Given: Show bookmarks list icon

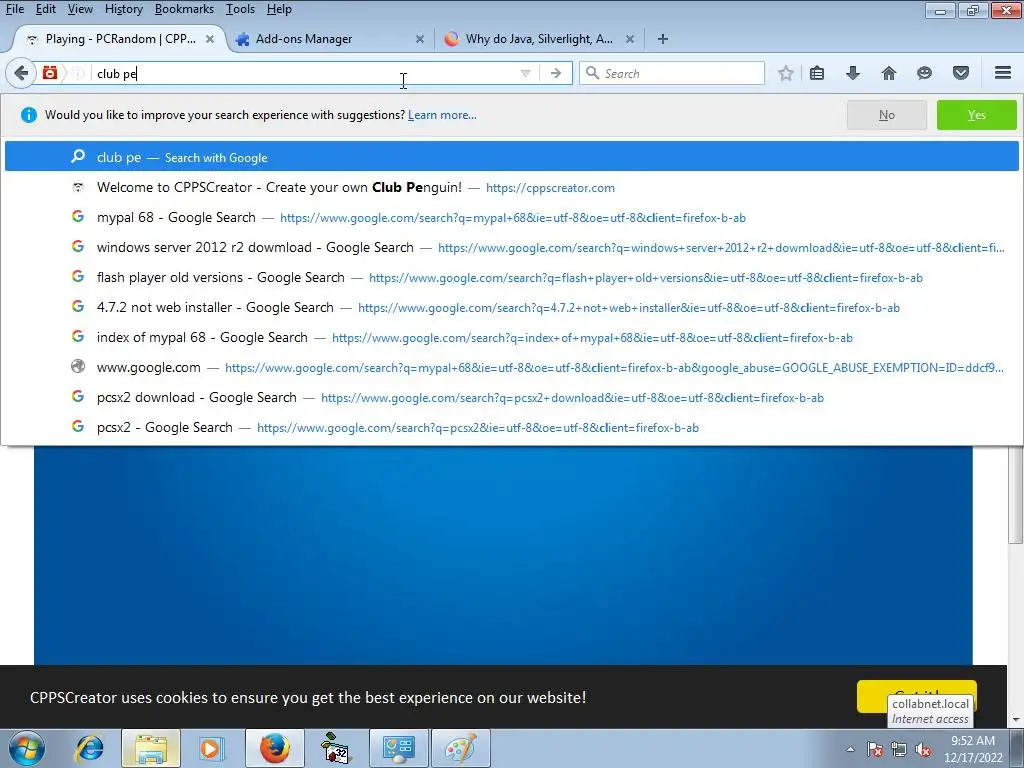Looking at the screenshot, I should (x=816, y=73).
